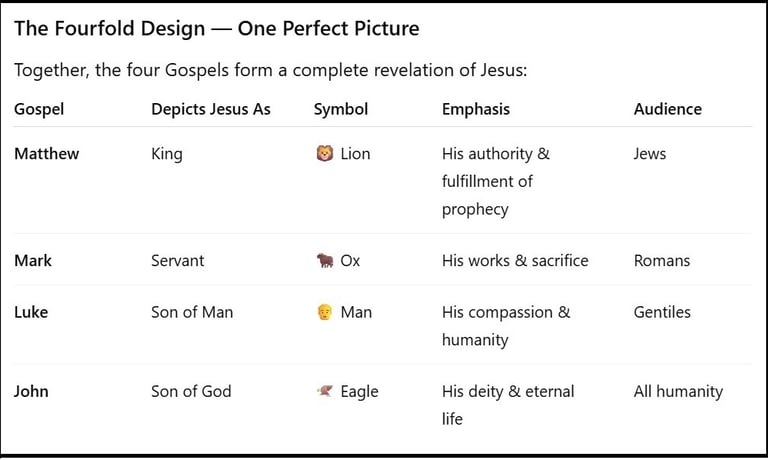Click the Fourfold Design heading
768x460 pixels.
(217, 28)
